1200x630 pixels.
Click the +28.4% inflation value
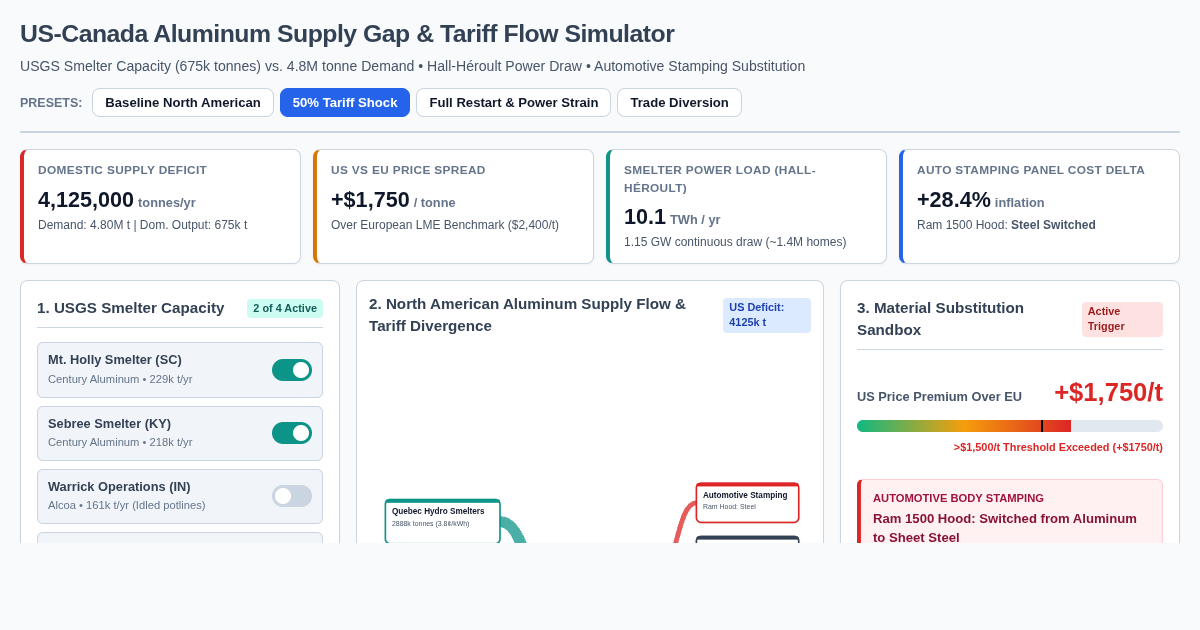pyautogui.click(x=980, y=200)
